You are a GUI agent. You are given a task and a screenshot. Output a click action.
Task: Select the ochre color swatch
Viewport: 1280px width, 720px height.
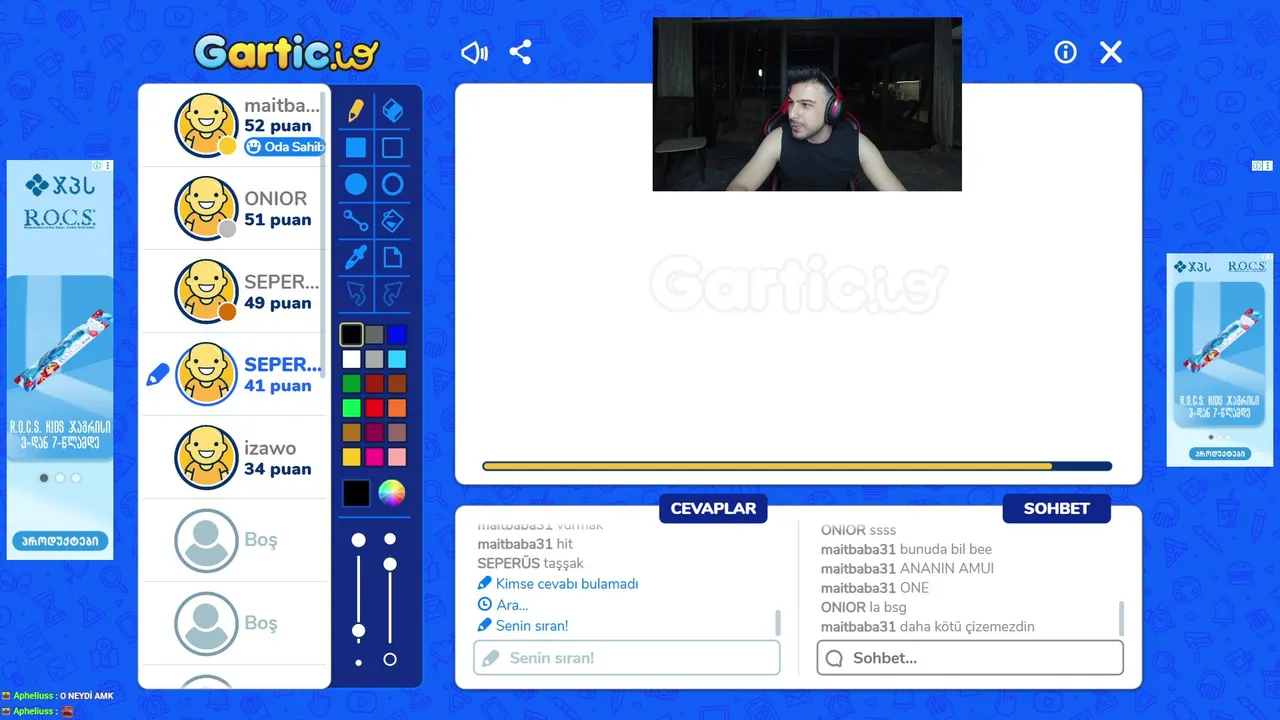point(351,432)
